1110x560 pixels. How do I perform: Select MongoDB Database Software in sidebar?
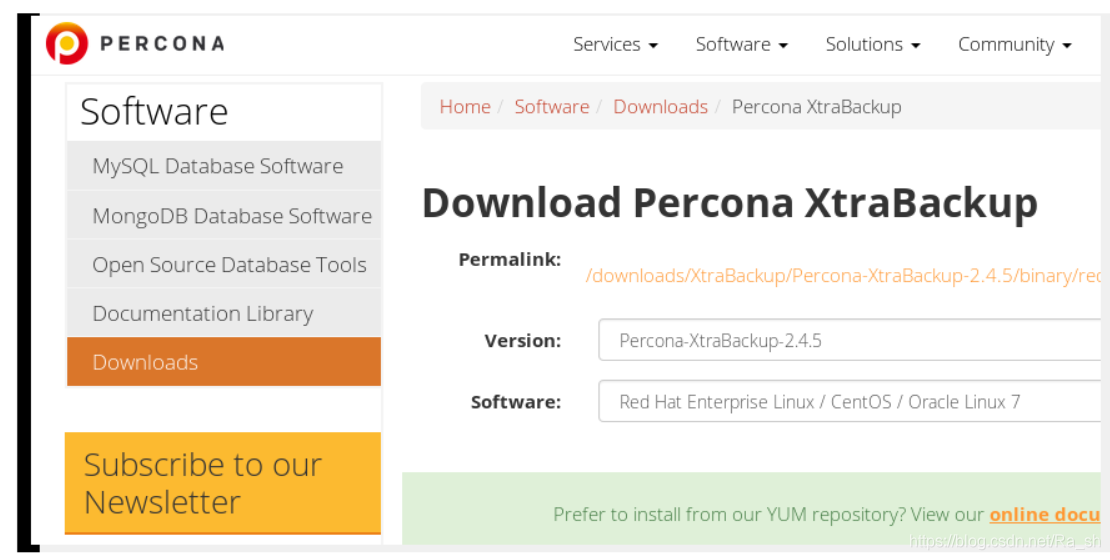pyautogui.click(x=224, y=215)
